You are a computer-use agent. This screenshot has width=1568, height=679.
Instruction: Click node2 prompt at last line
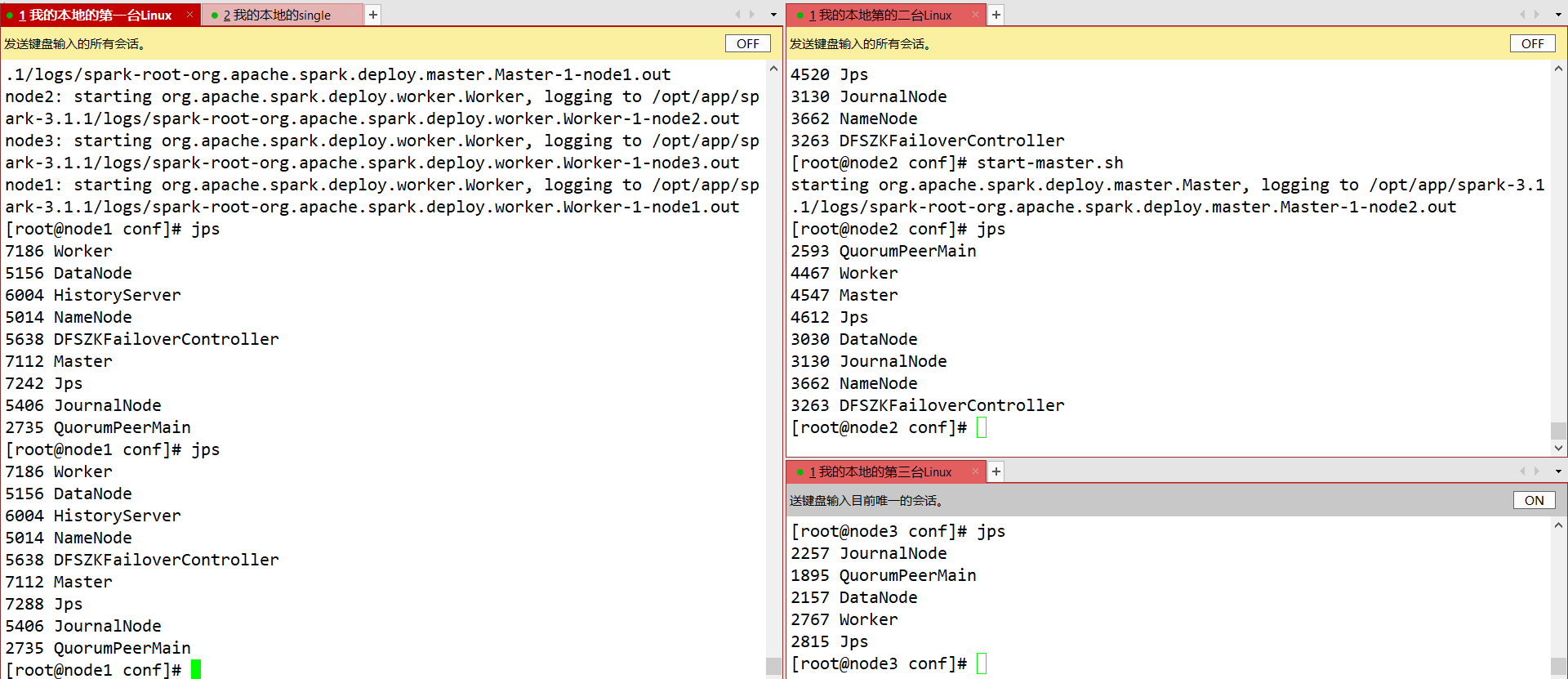click(889, 427)
